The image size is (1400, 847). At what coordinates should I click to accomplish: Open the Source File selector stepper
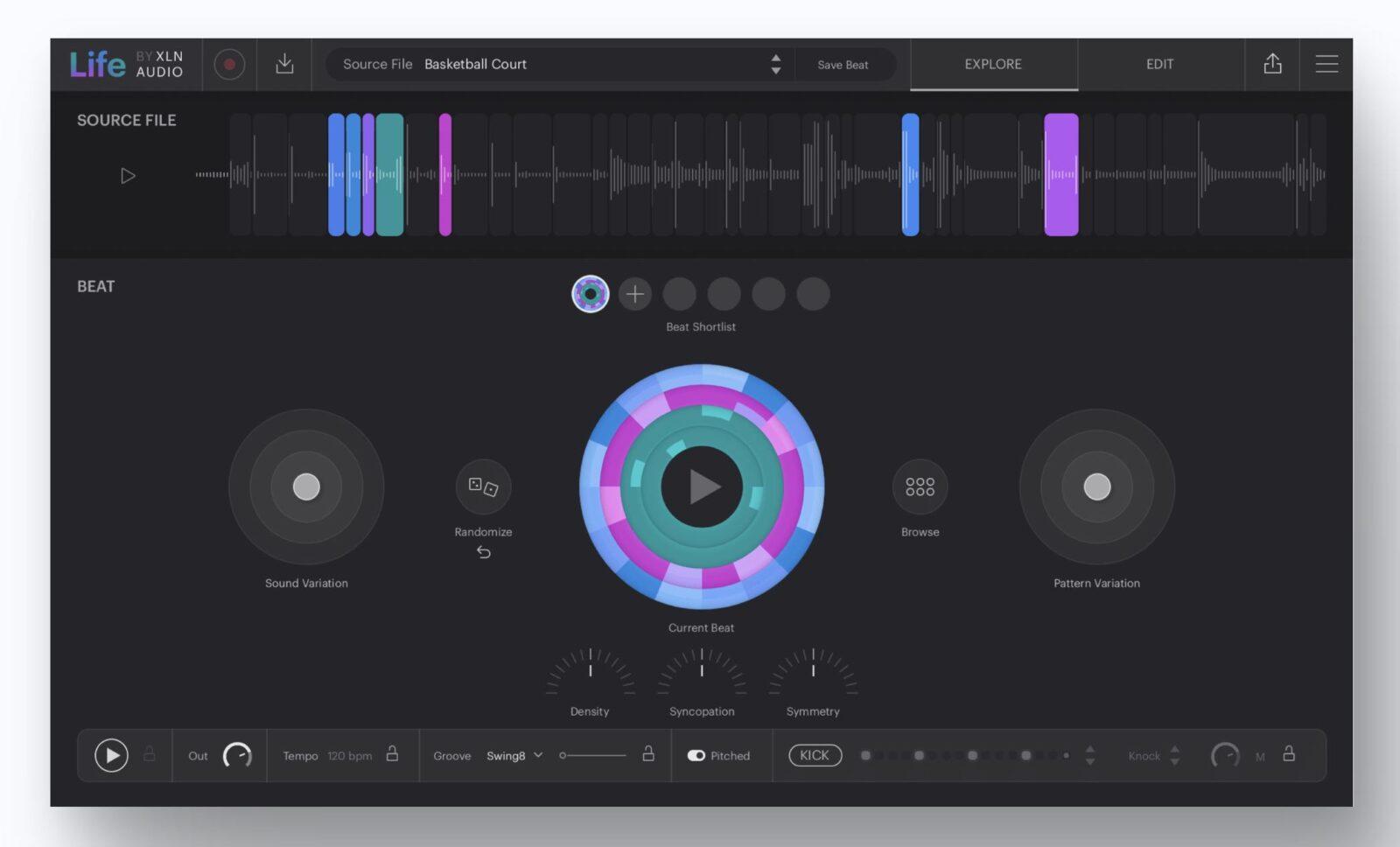pos(775,64)
